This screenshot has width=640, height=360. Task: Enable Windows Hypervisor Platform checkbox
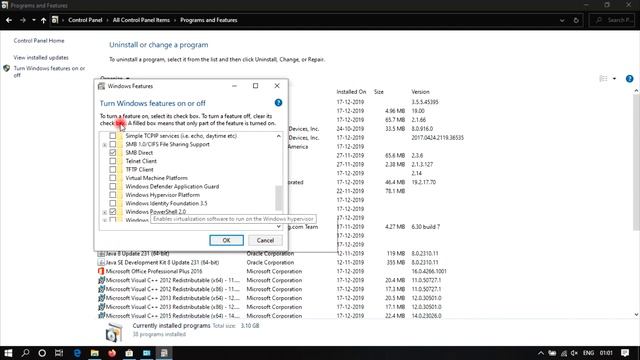tap(113, 195)
